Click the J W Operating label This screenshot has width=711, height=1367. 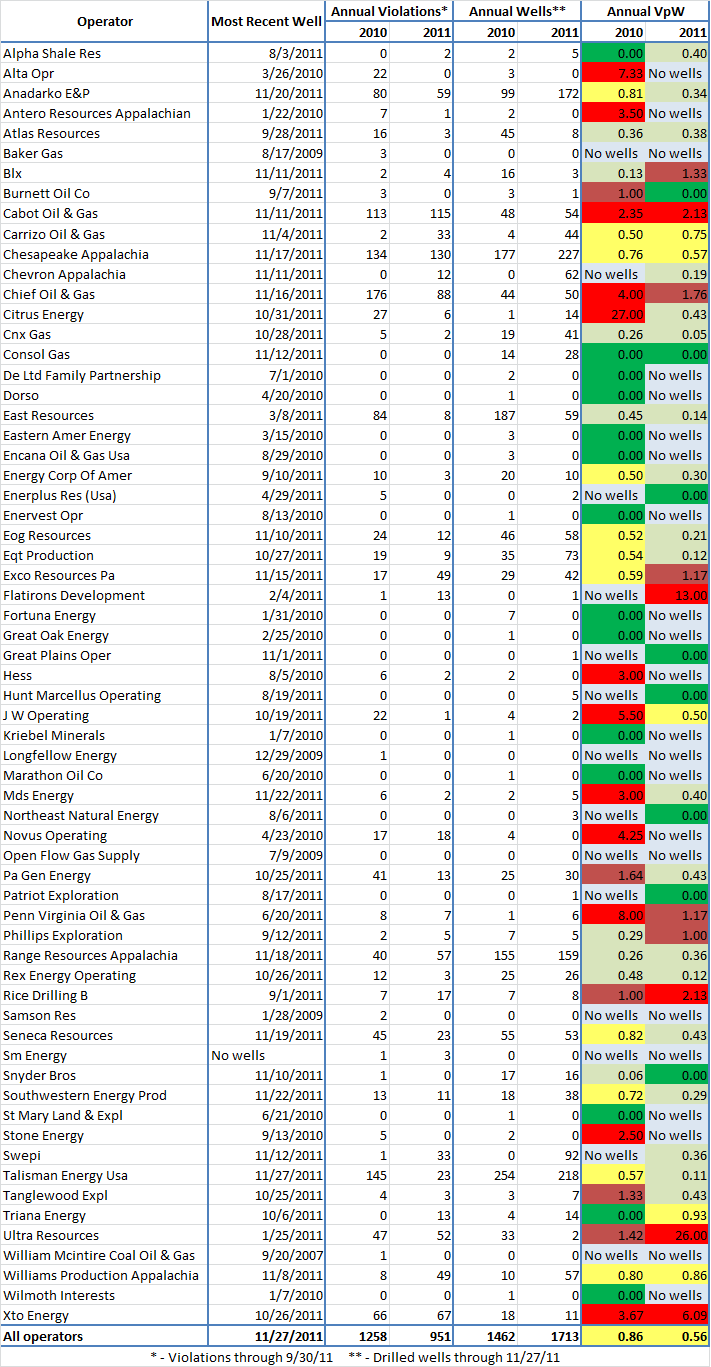pyautogui.click(x=45, y=715)
